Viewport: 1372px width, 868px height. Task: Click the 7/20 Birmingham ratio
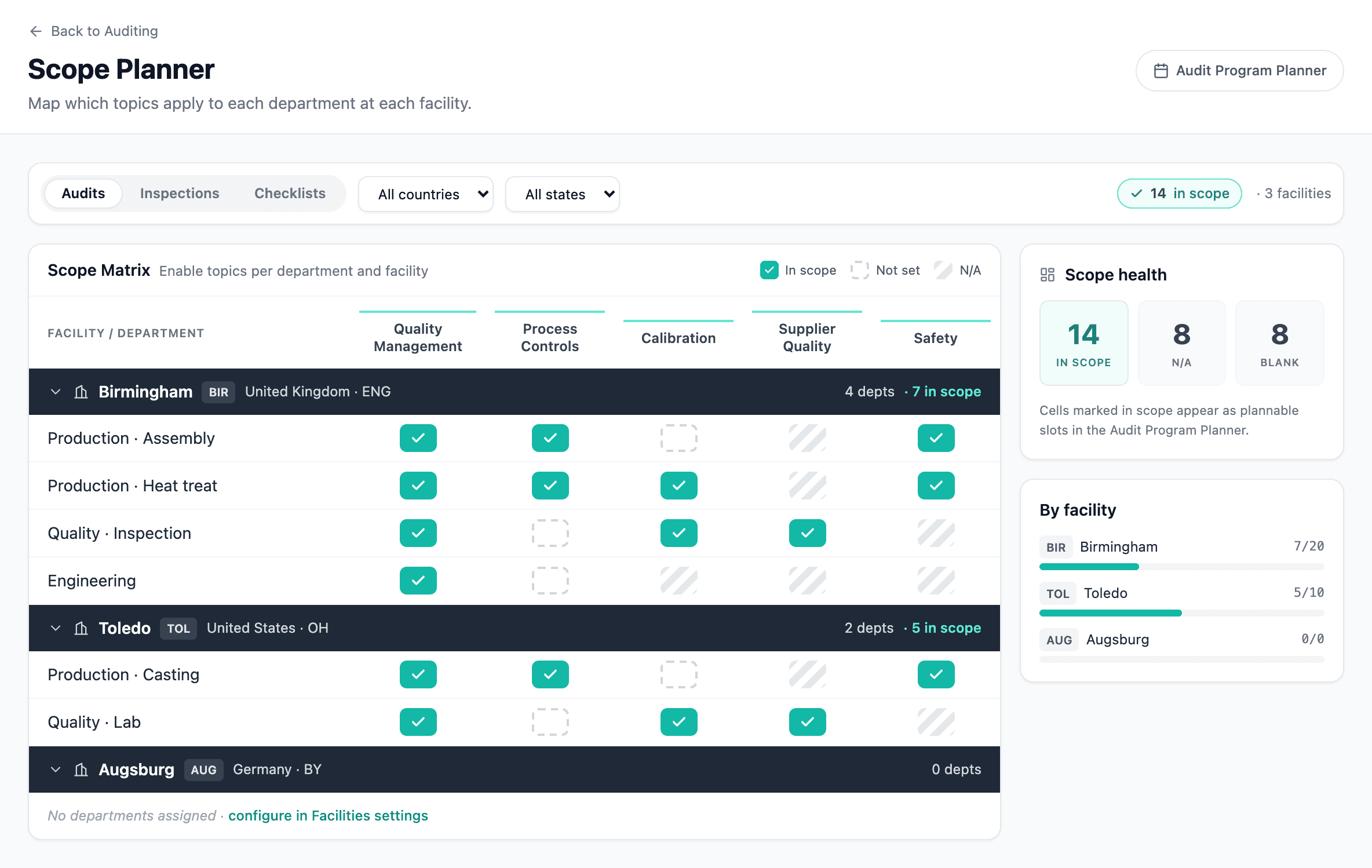(1309, 546)
